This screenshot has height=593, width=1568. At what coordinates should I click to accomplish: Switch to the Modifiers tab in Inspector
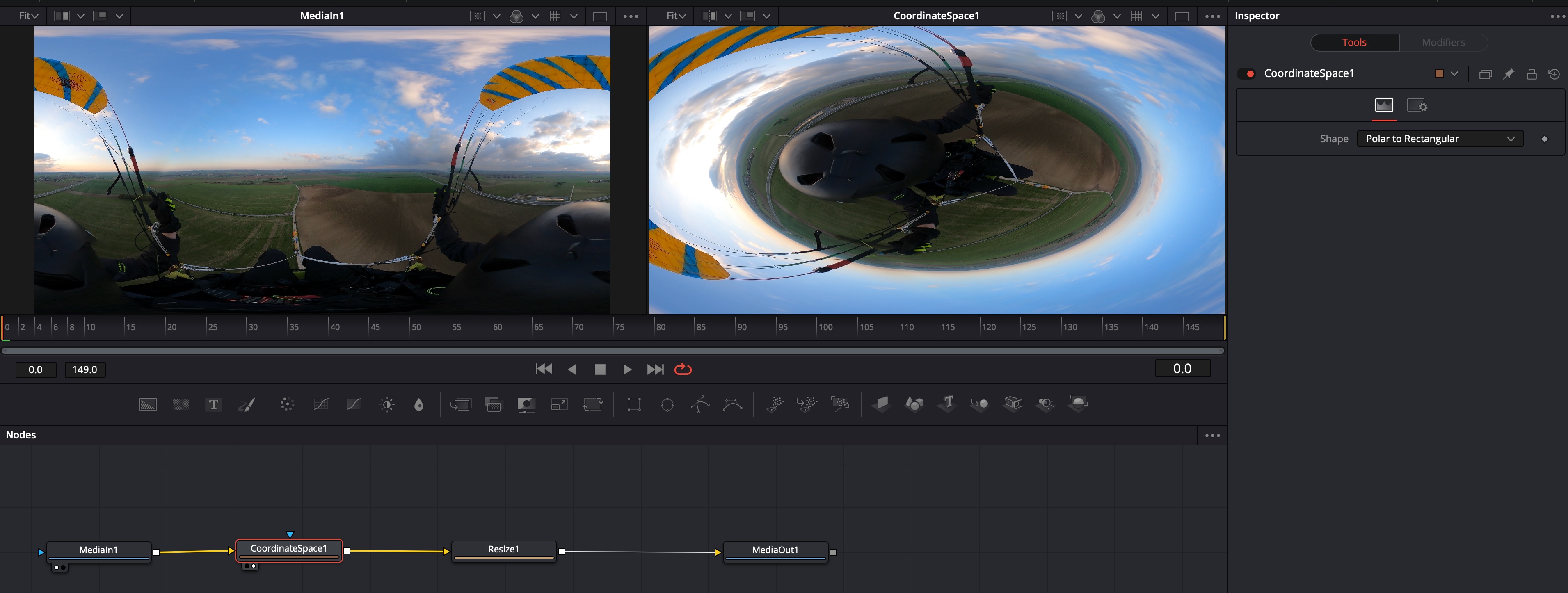(x=1443, y=42)
